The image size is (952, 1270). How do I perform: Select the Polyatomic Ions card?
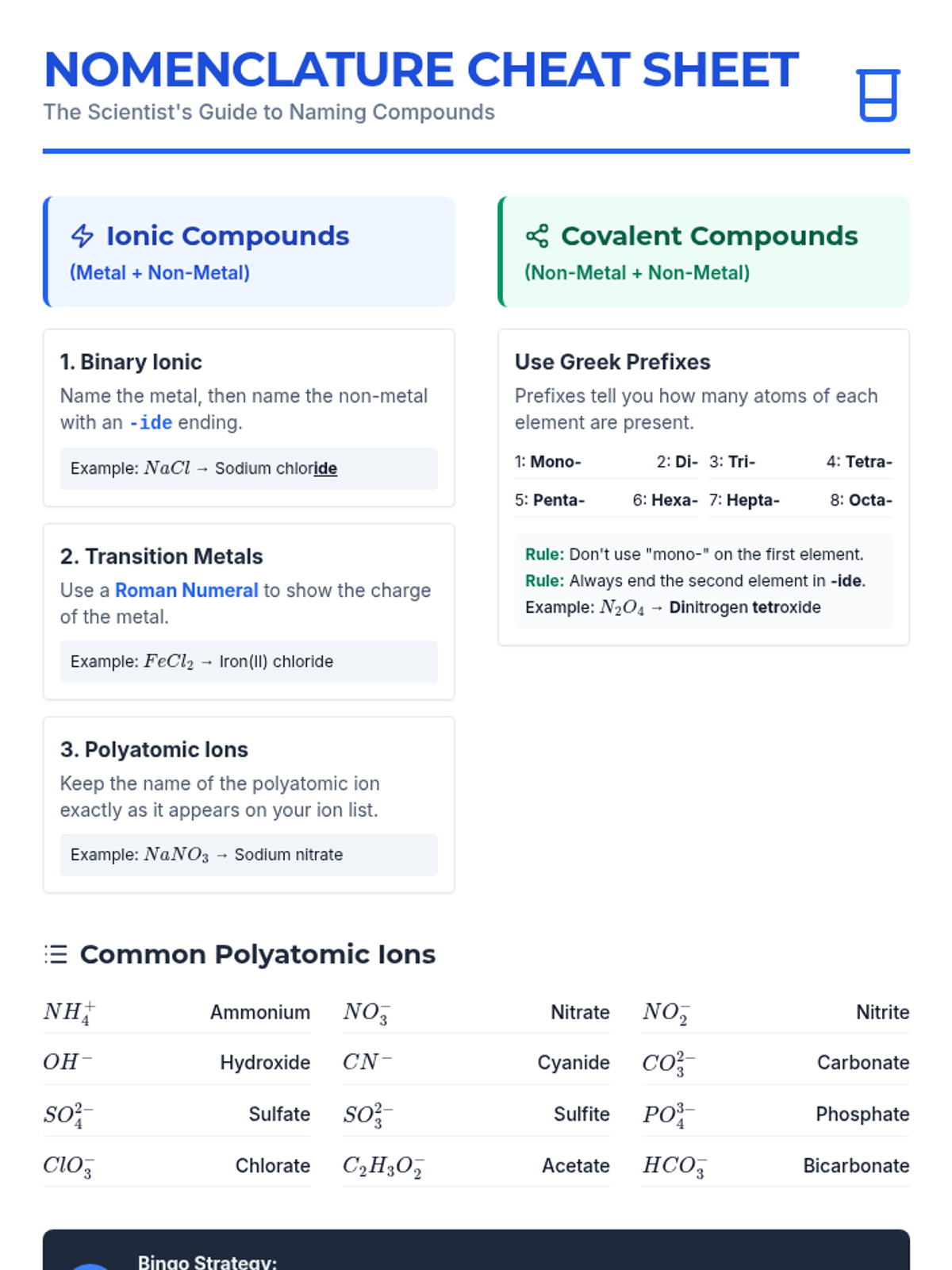click(249, 805)
